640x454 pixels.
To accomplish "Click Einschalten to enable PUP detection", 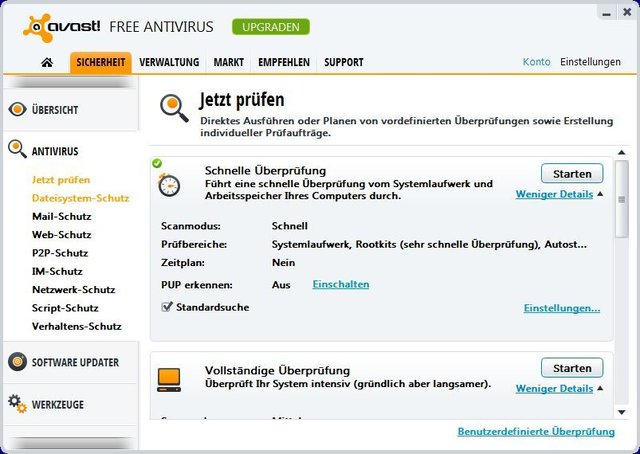I will (341, 284).
